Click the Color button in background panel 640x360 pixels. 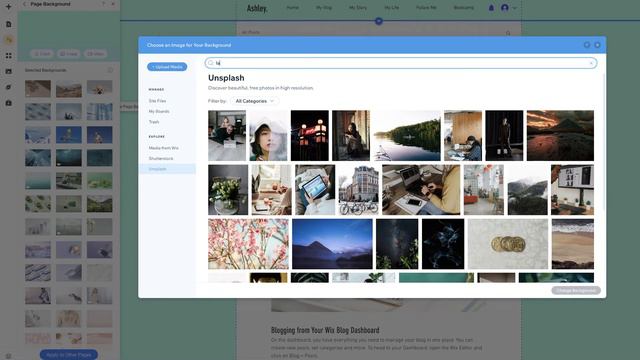click(42, 53)
